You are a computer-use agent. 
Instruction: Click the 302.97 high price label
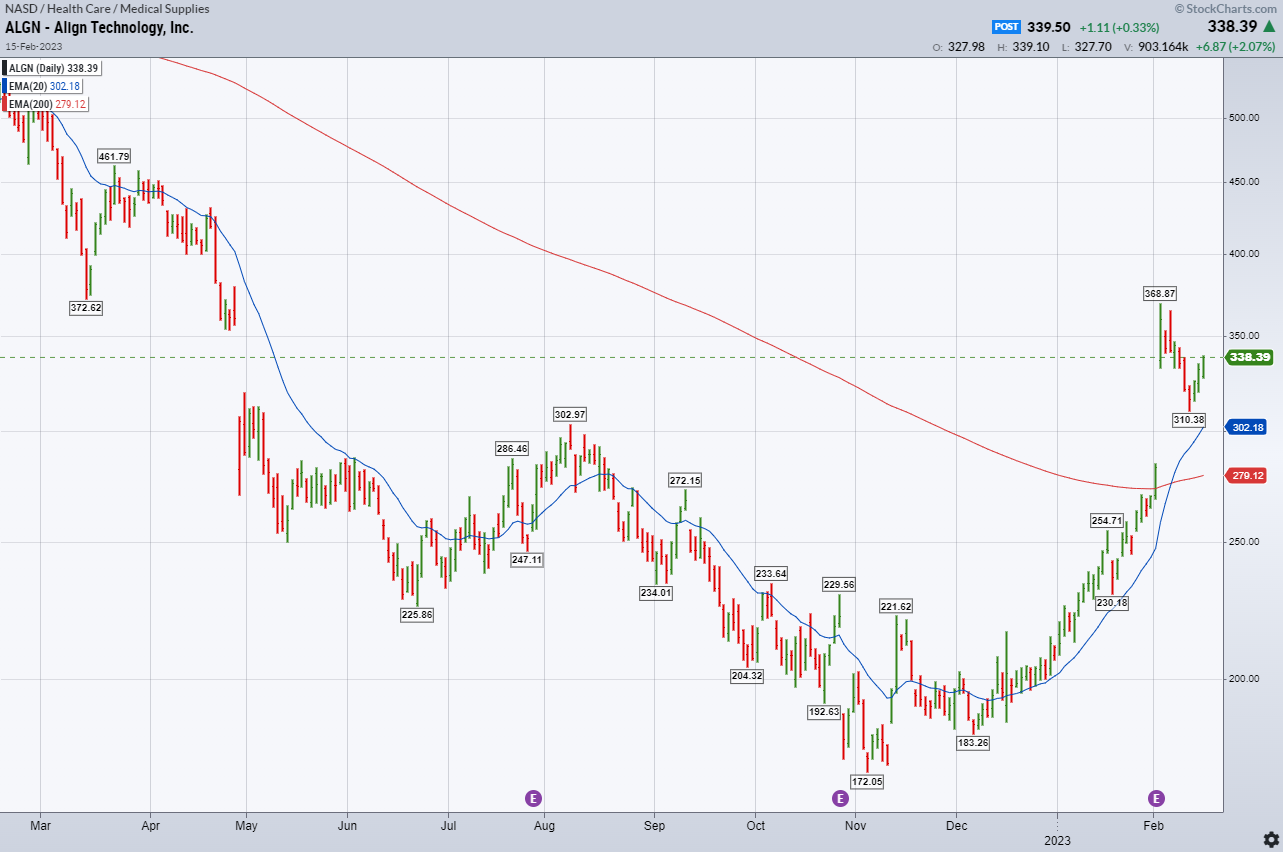(570, 414)
